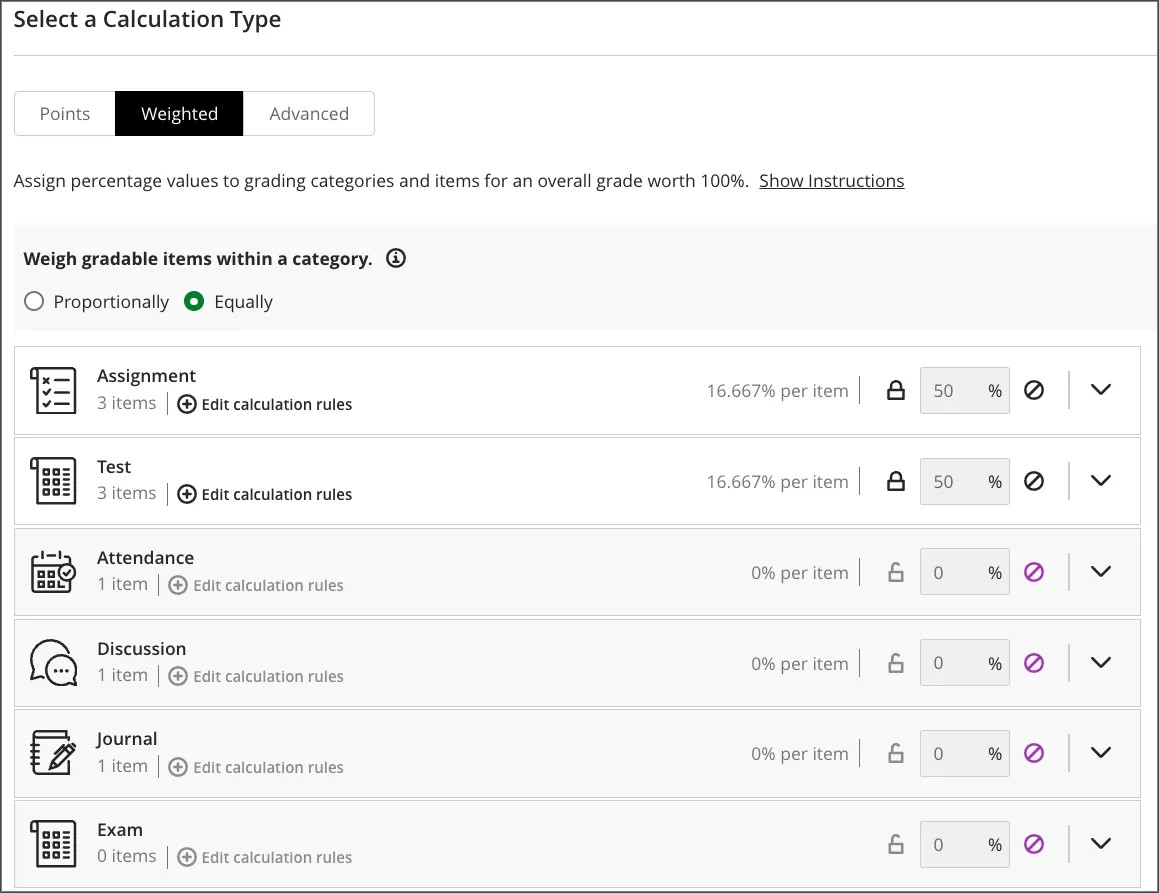
Task: Switch to the Points calculation tab
Action: point(64,113)
